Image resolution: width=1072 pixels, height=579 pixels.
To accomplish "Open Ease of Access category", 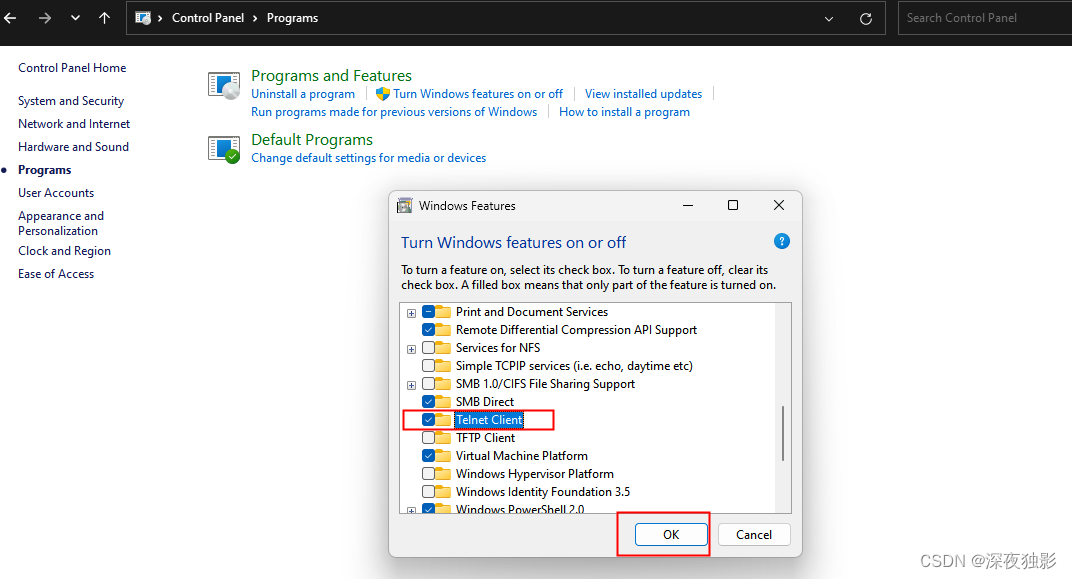I will pyautogui.click(x=56, y=273).
